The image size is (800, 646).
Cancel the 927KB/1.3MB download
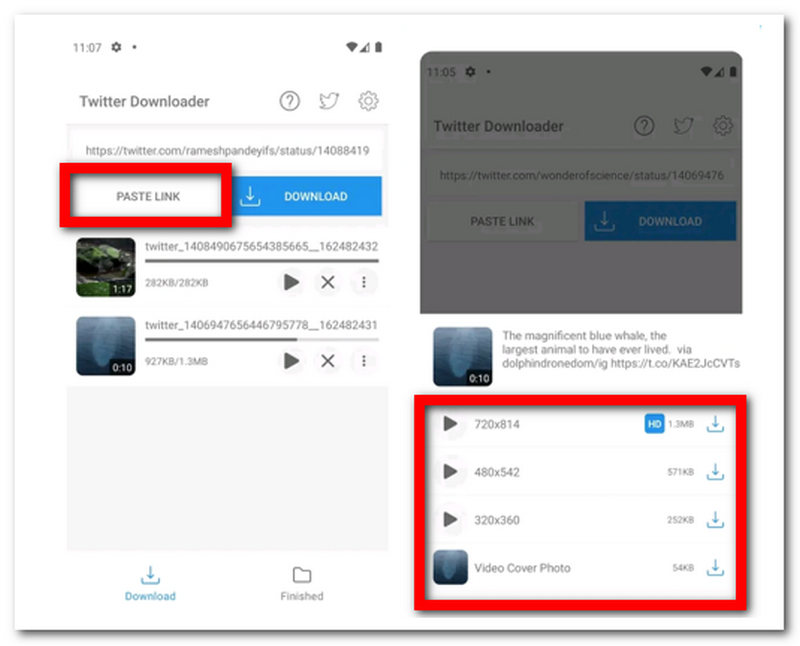328,361
